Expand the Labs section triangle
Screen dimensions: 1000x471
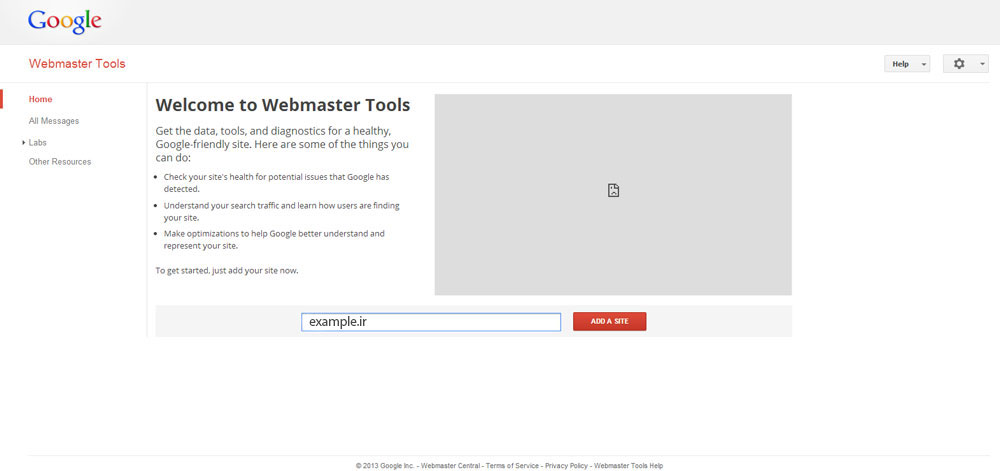(23, 143)
